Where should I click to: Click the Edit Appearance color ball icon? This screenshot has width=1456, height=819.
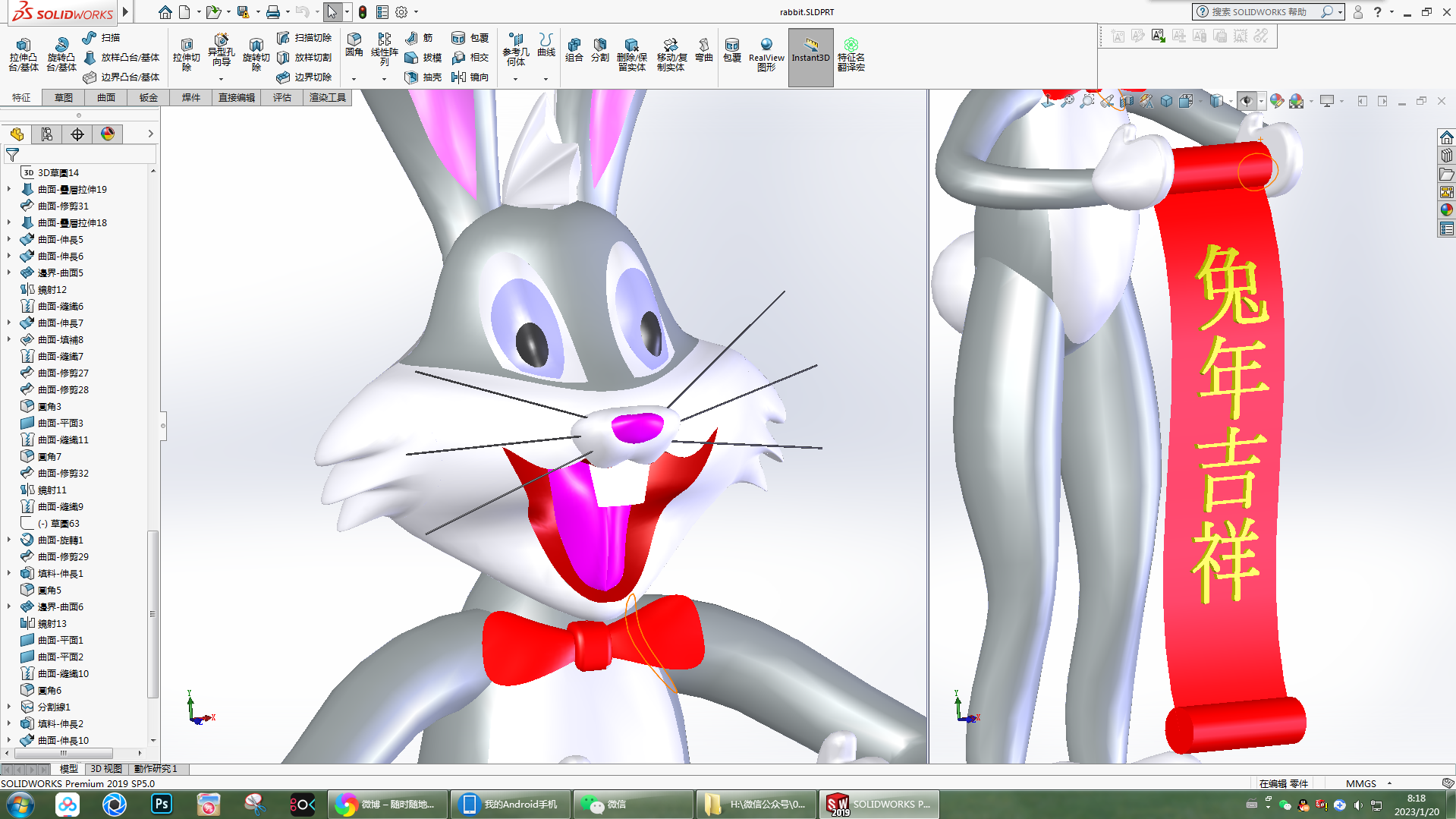[1277, 101]
